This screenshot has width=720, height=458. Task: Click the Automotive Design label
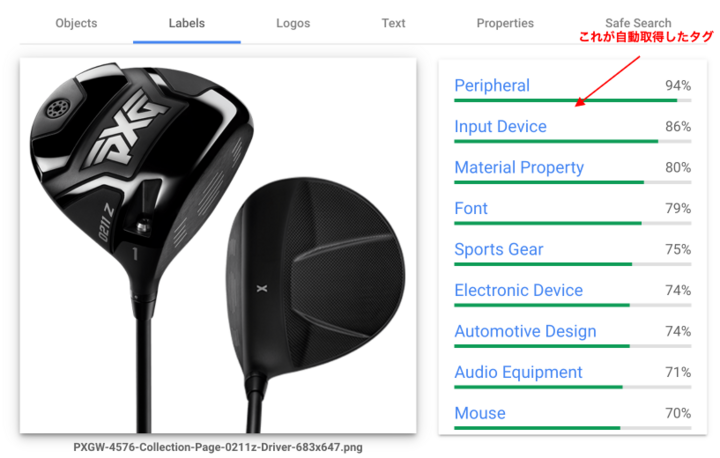pyautogui.click(x=525, y=331)
